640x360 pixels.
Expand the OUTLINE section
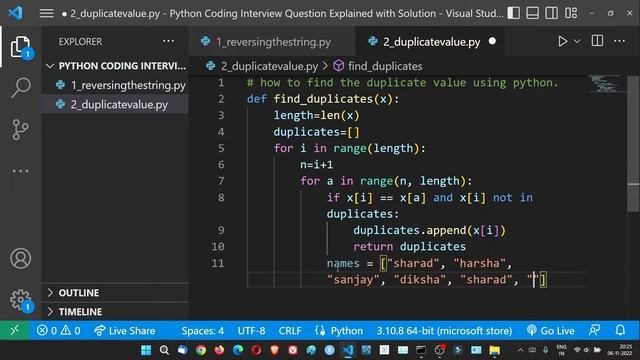click(x=115, y=293)
